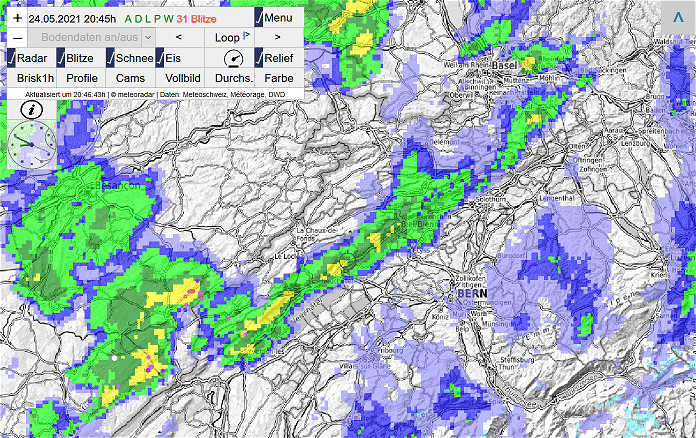Step back with the < button
Screen dimensions: 696x438
tap(179, 38)
